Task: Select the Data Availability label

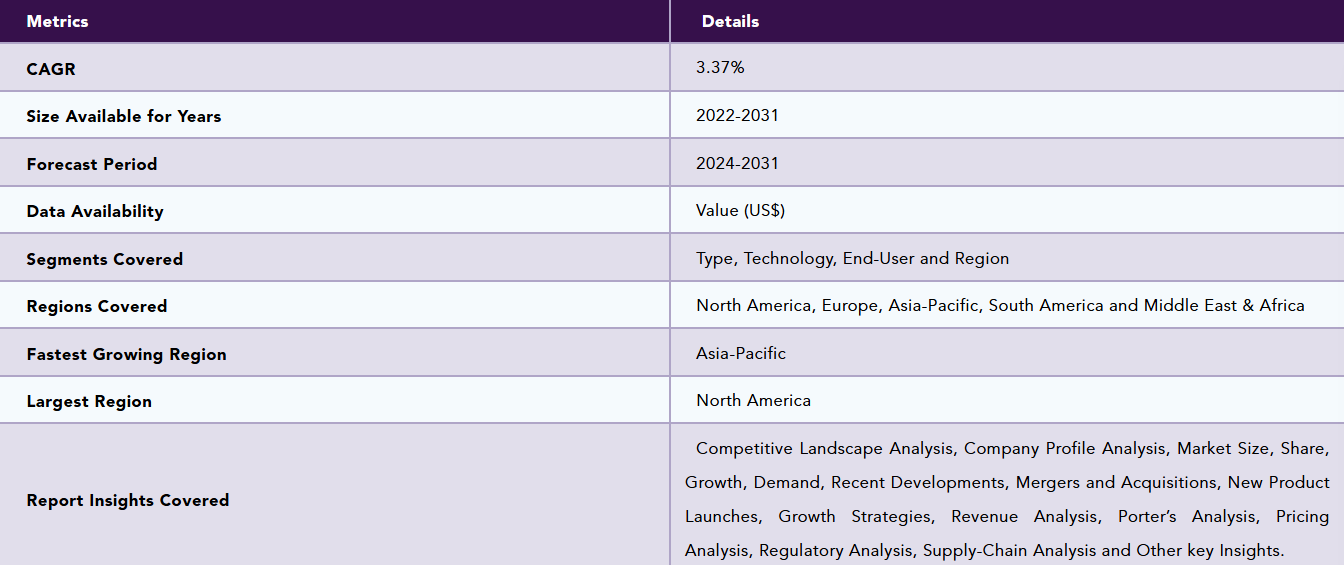Action: coord(95,211)
